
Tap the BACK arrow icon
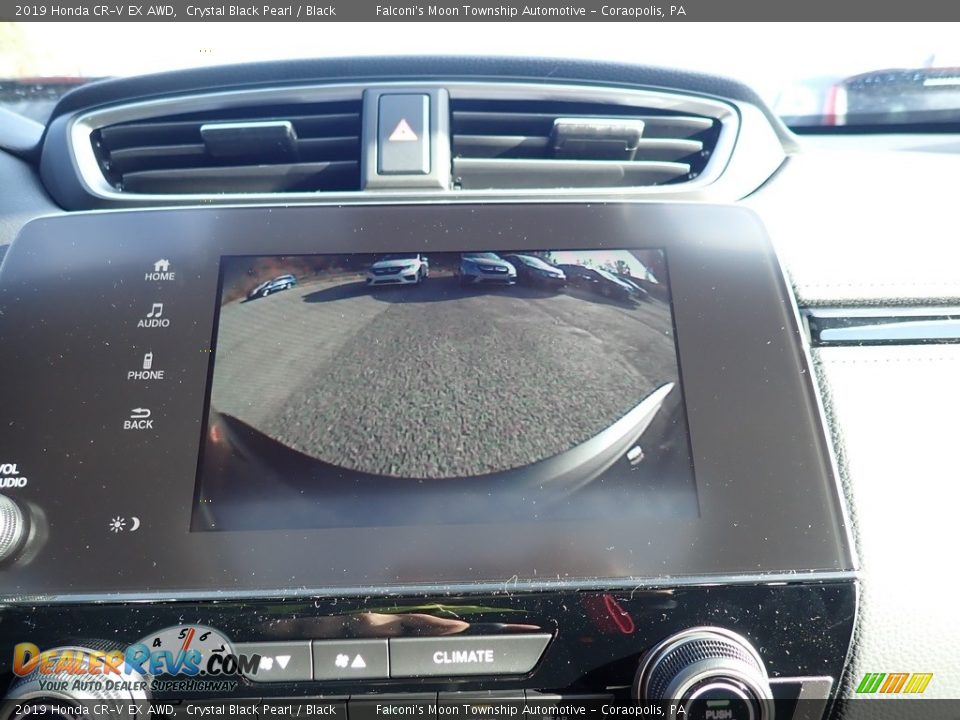point(139,418)
